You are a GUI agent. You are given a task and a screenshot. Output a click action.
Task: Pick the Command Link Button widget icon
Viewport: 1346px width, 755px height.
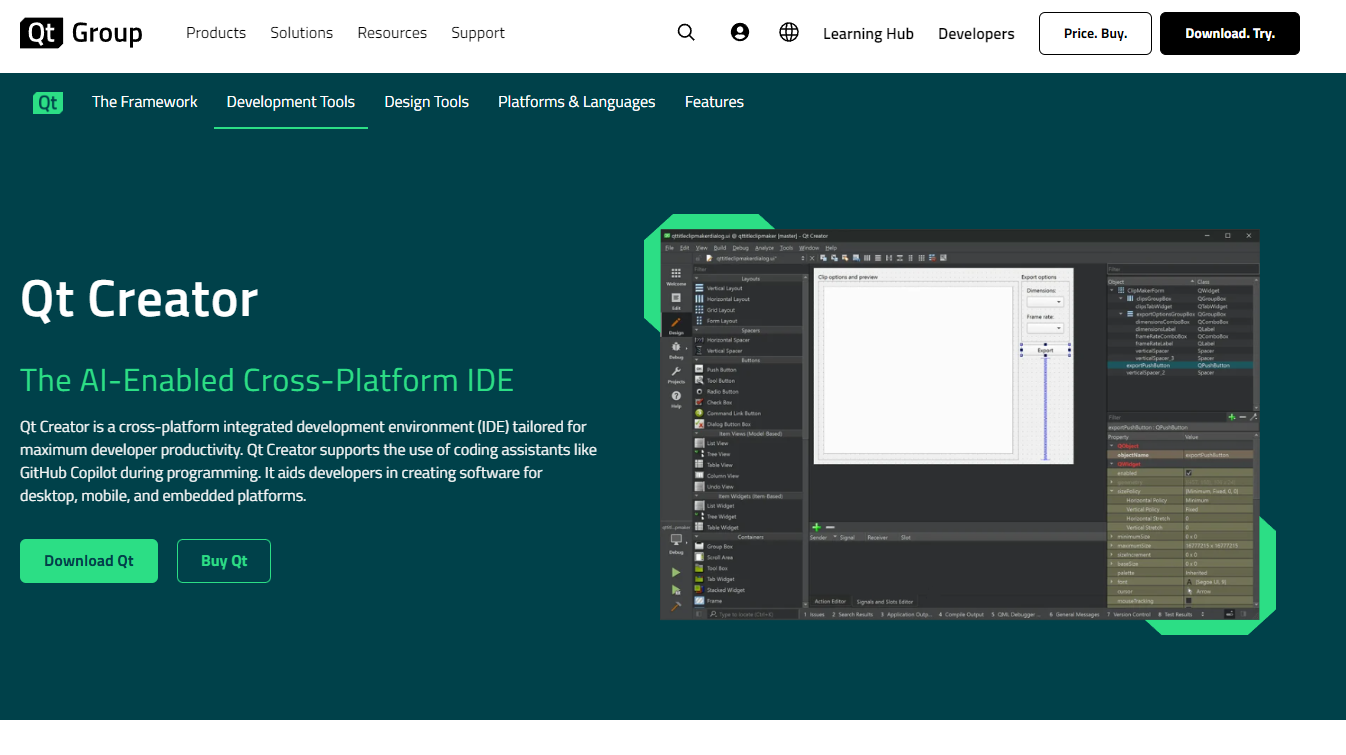click(700, 413)
